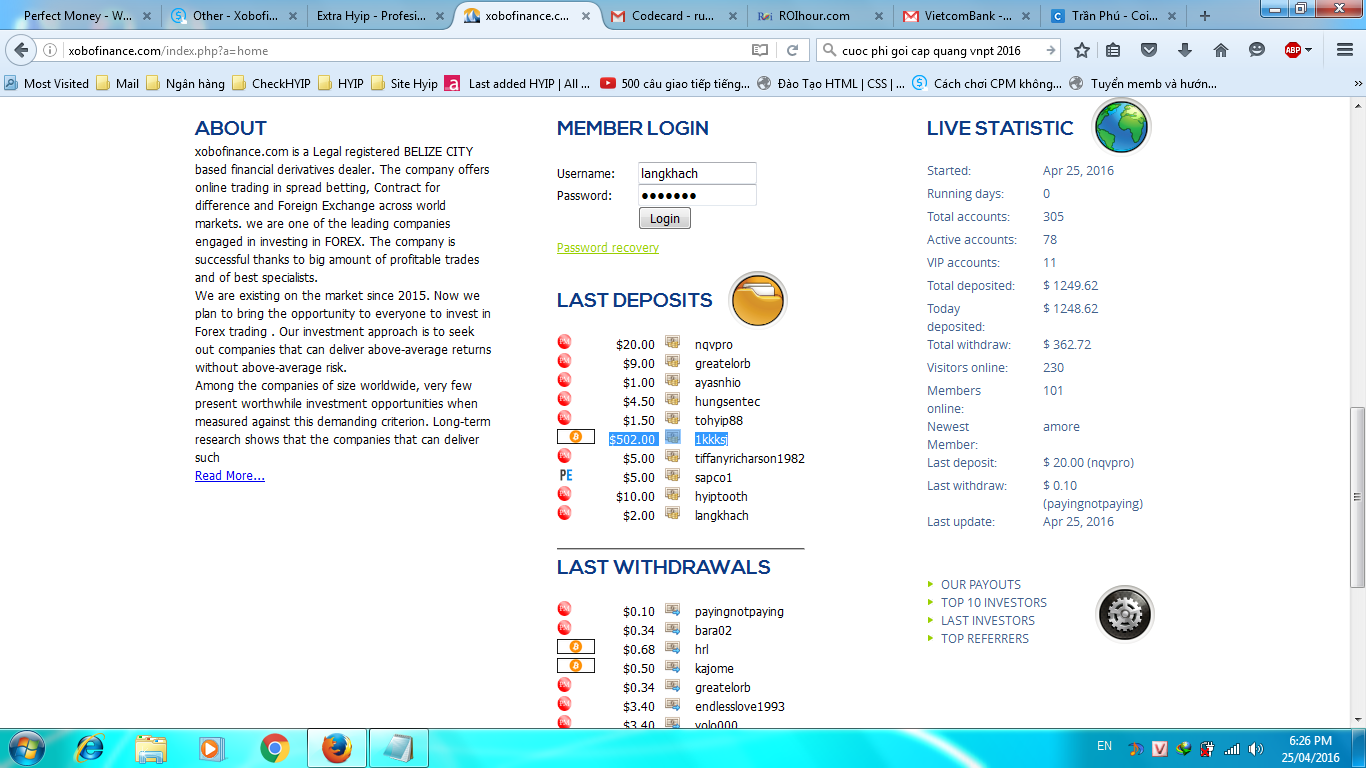This screenshot has width=1366, height=768.
Task: Click the $502.00 deposit amount
Action: (633, 439)
